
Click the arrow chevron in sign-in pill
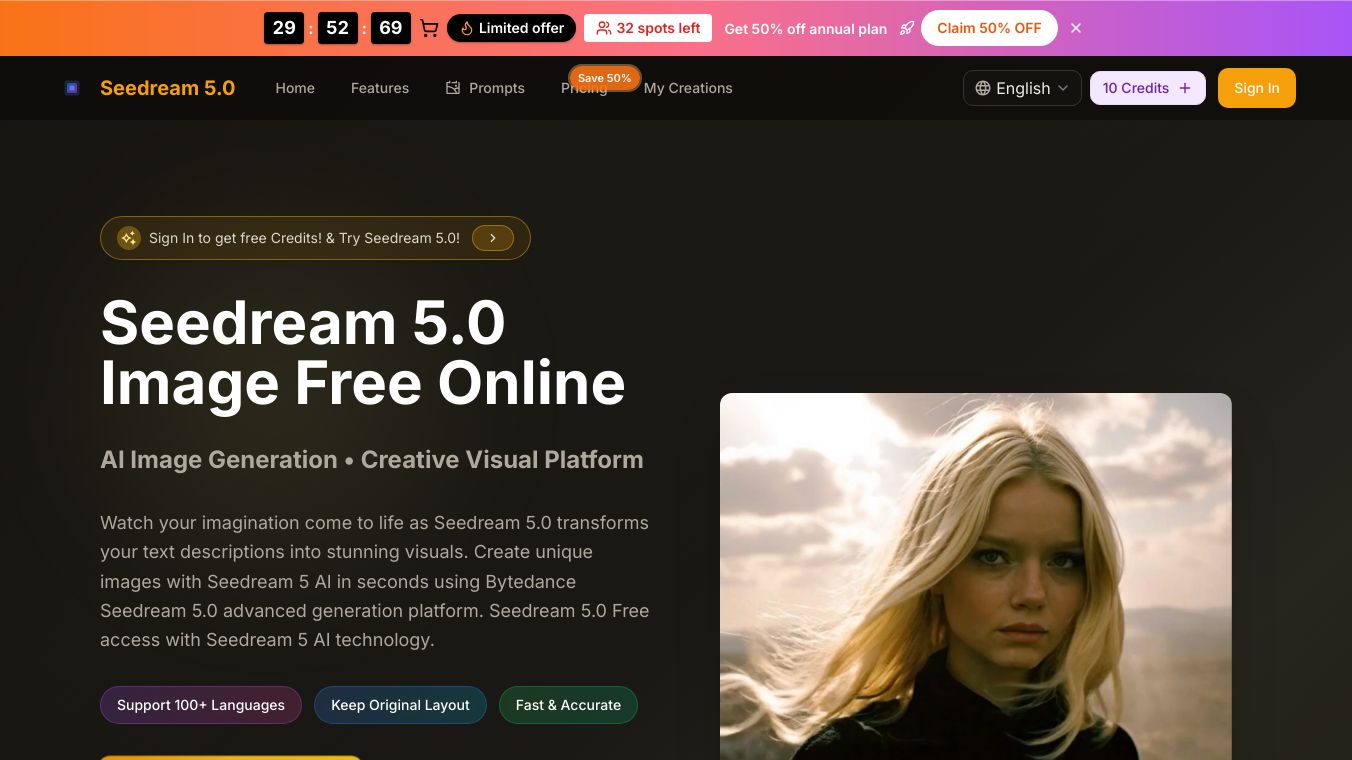pos(493,238)
